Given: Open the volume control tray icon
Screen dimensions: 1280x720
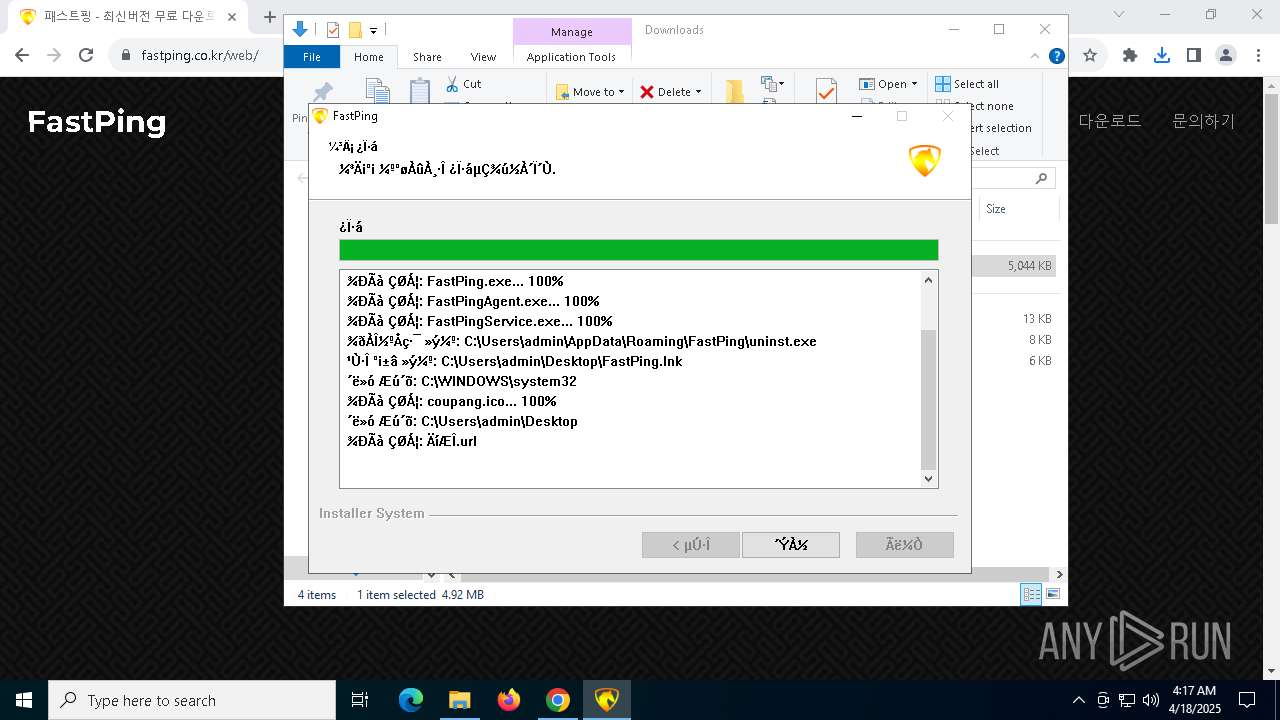Looking at the screenshot, I should pos(1151,700).
